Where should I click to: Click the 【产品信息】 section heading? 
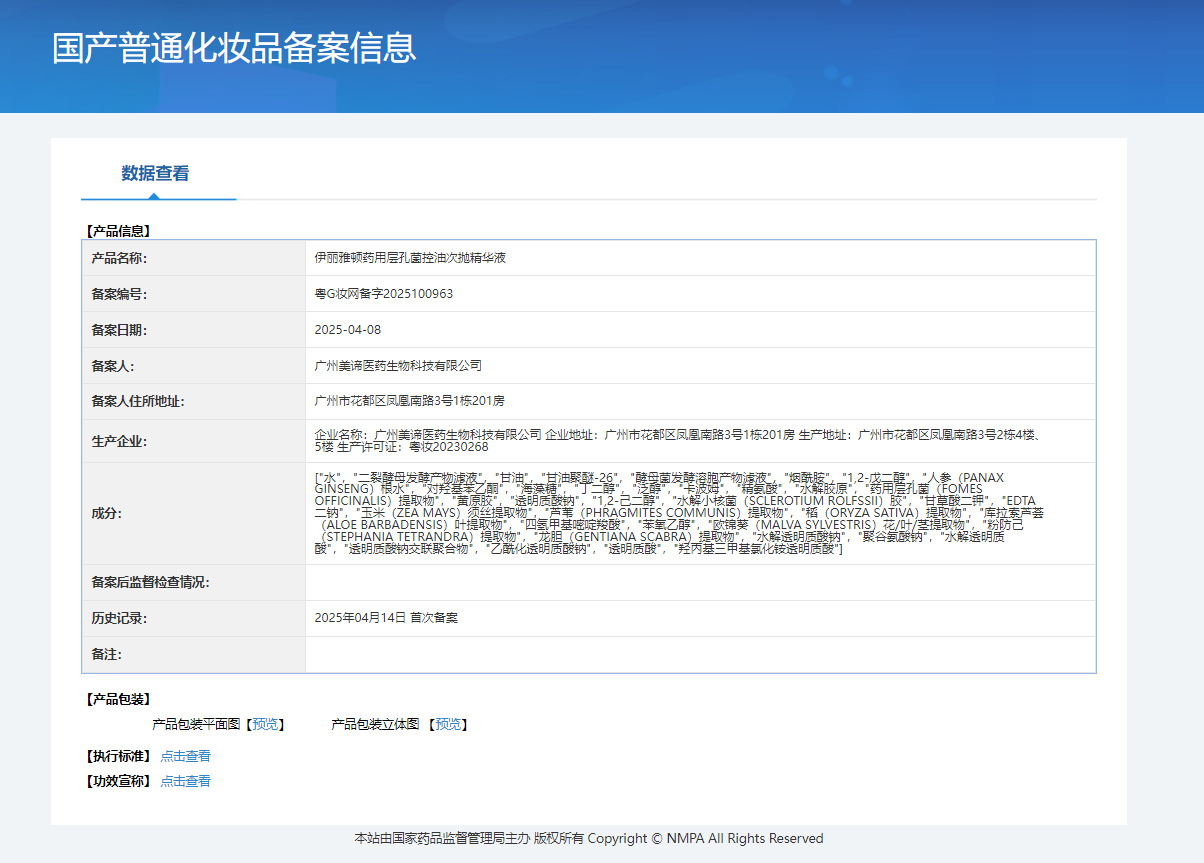click(x=117, y=230)
